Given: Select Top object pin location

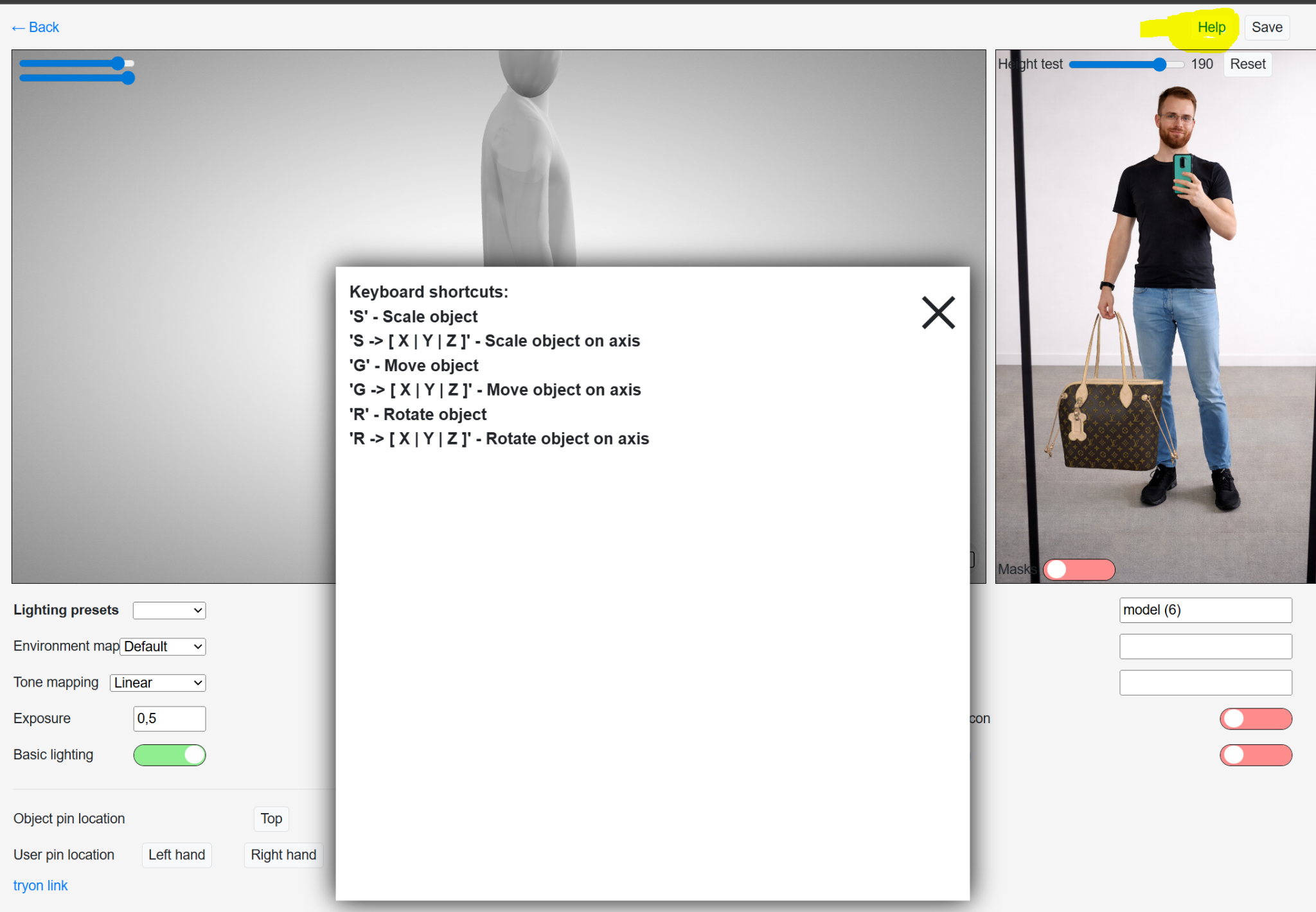Looking at the screenshot, I should [271, 819].
